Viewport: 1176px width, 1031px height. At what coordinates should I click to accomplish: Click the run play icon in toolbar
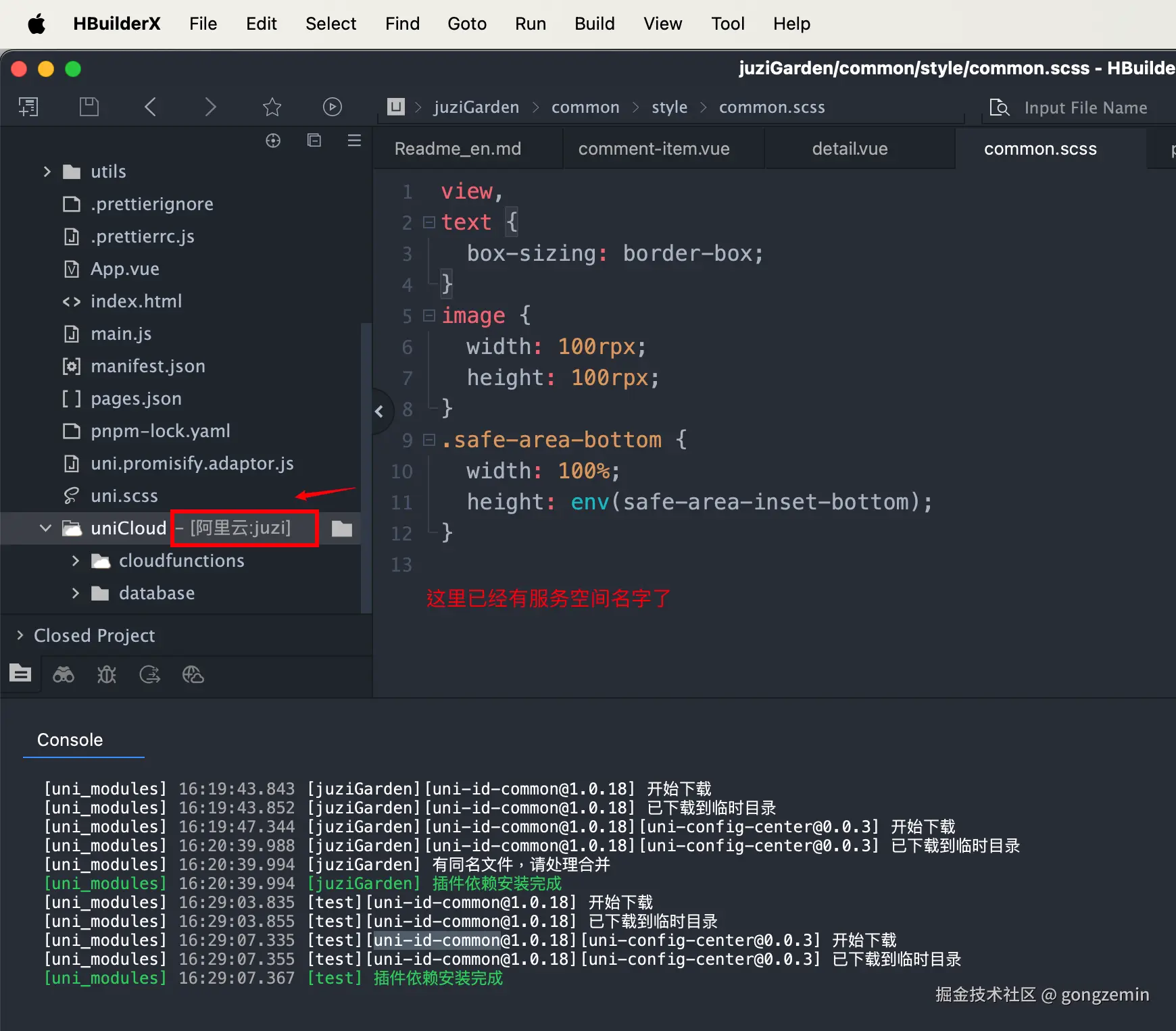tap(333, 107)
